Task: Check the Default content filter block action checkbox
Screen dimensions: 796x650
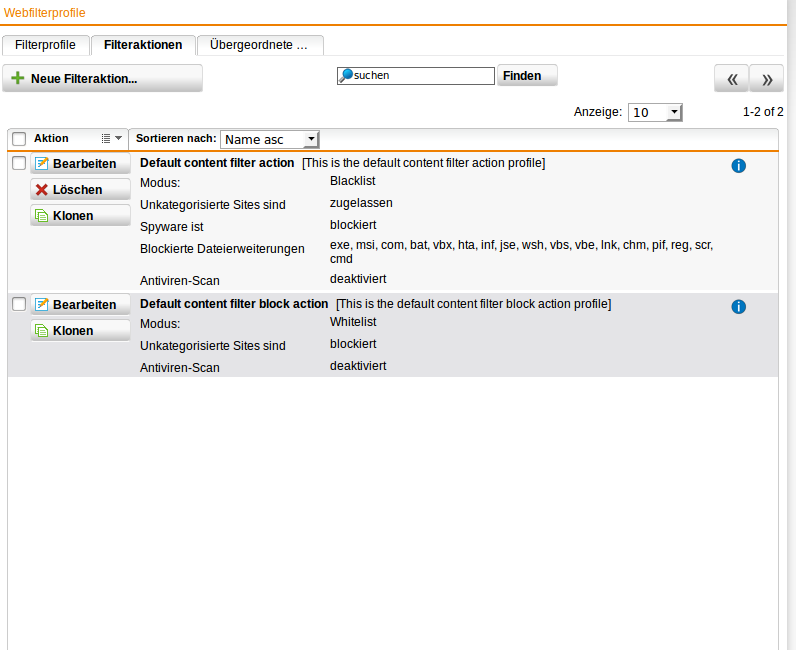Action: click(19, 304)
